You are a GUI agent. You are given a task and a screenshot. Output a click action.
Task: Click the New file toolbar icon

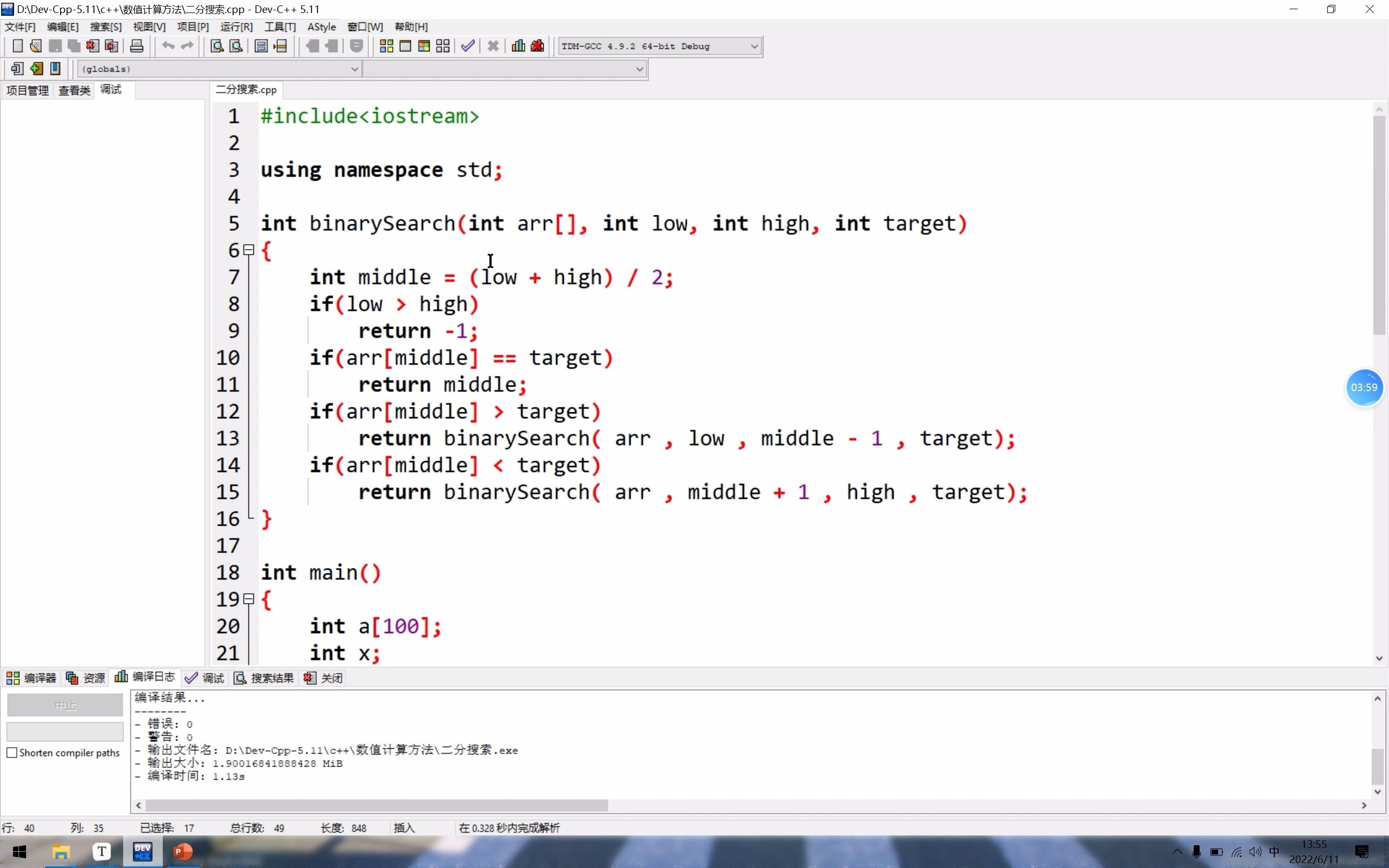click(x=18, y=46)
